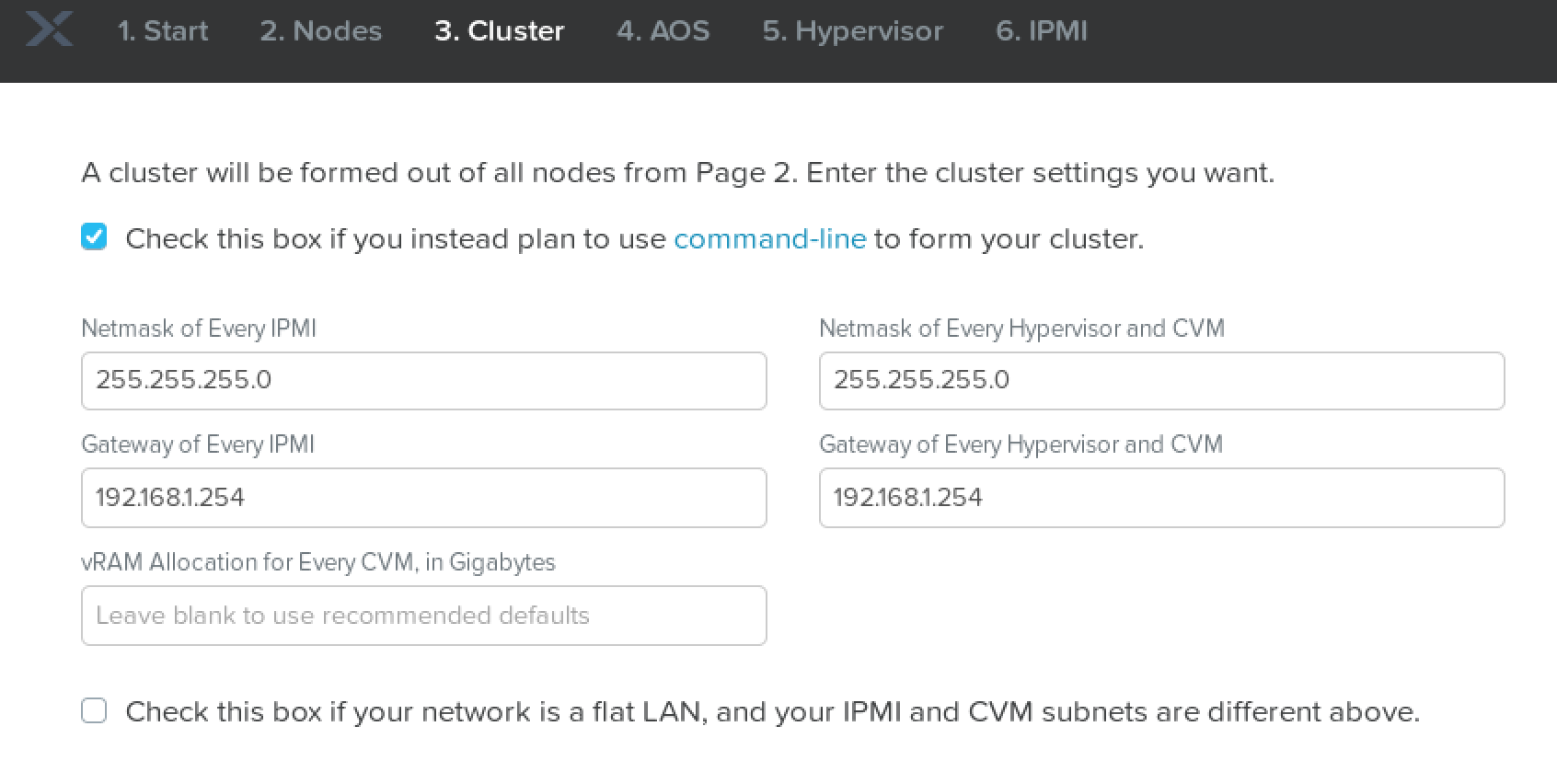Enable the flat LAN network checkbox
Image resolution: width=1557 pixels, height=784 pixels.
click(94, 710)
